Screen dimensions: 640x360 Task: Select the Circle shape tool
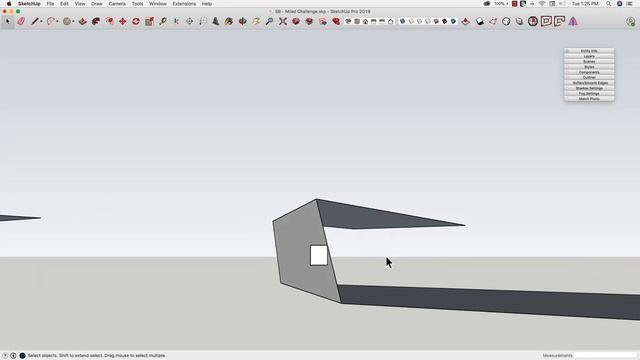click(x=67, y=21)
